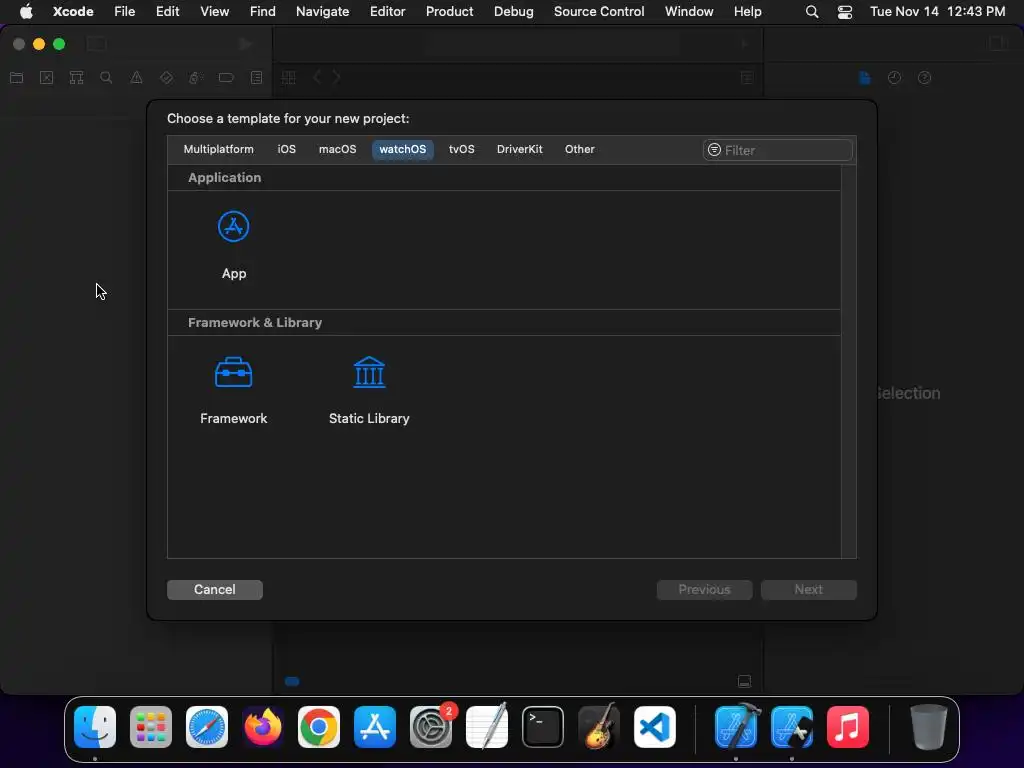
Task: Open the issue navigator warning icon
Action: [136, 78]
